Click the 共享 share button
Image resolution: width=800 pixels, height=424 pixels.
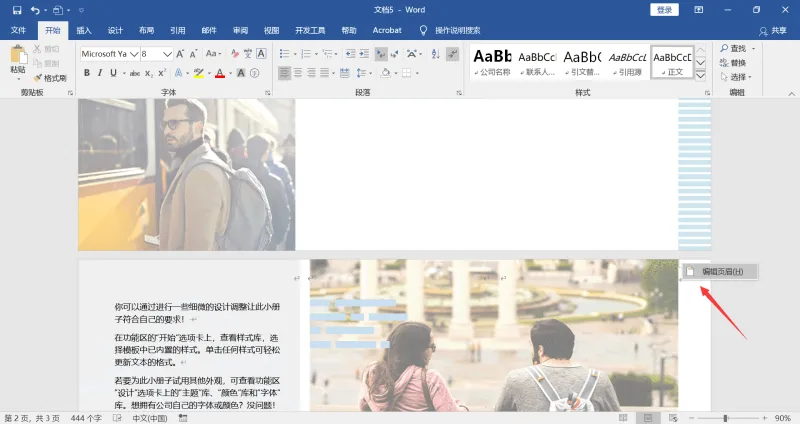point(773,31)
